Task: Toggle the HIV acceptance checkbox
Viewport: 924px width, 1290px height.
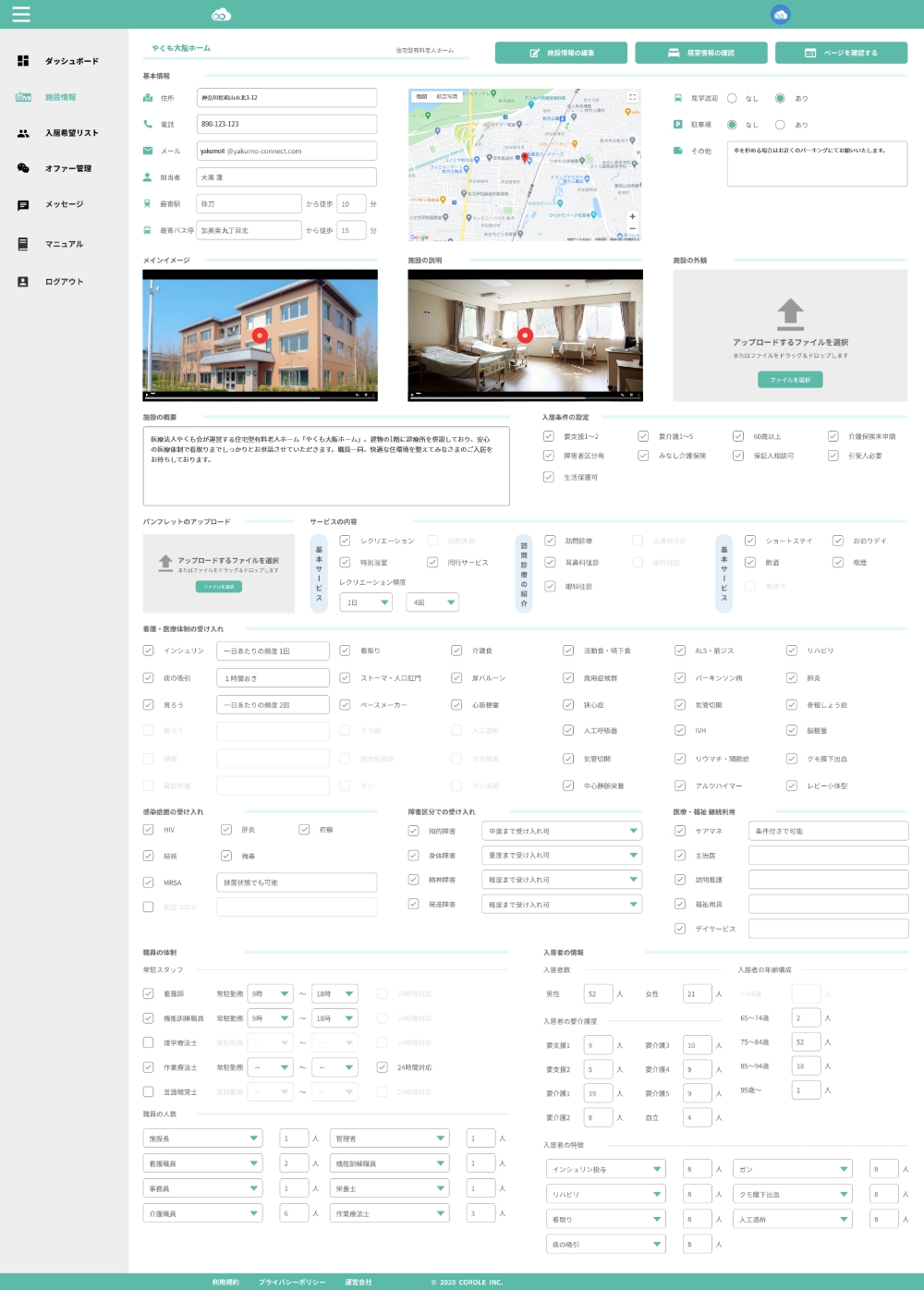Action: (x=148, y=830)
